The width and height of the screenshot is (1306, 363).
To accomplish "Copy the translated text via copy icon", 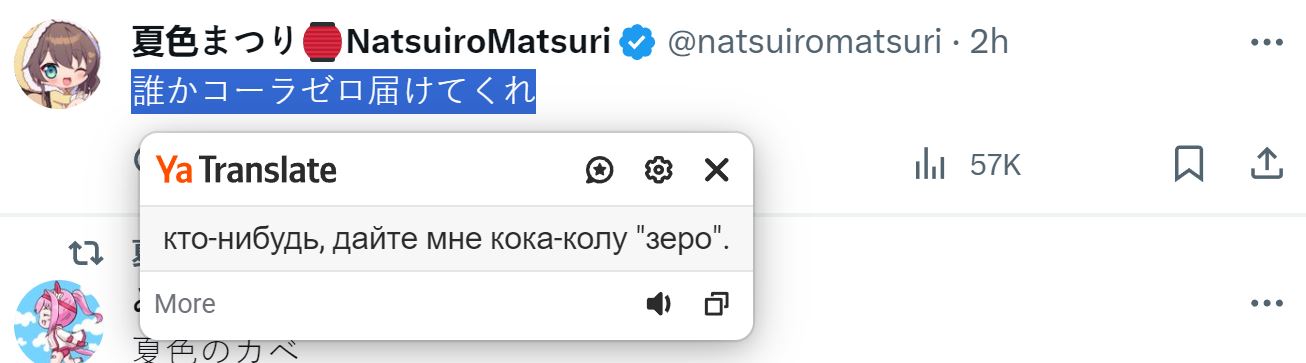I will coord(717,304).
